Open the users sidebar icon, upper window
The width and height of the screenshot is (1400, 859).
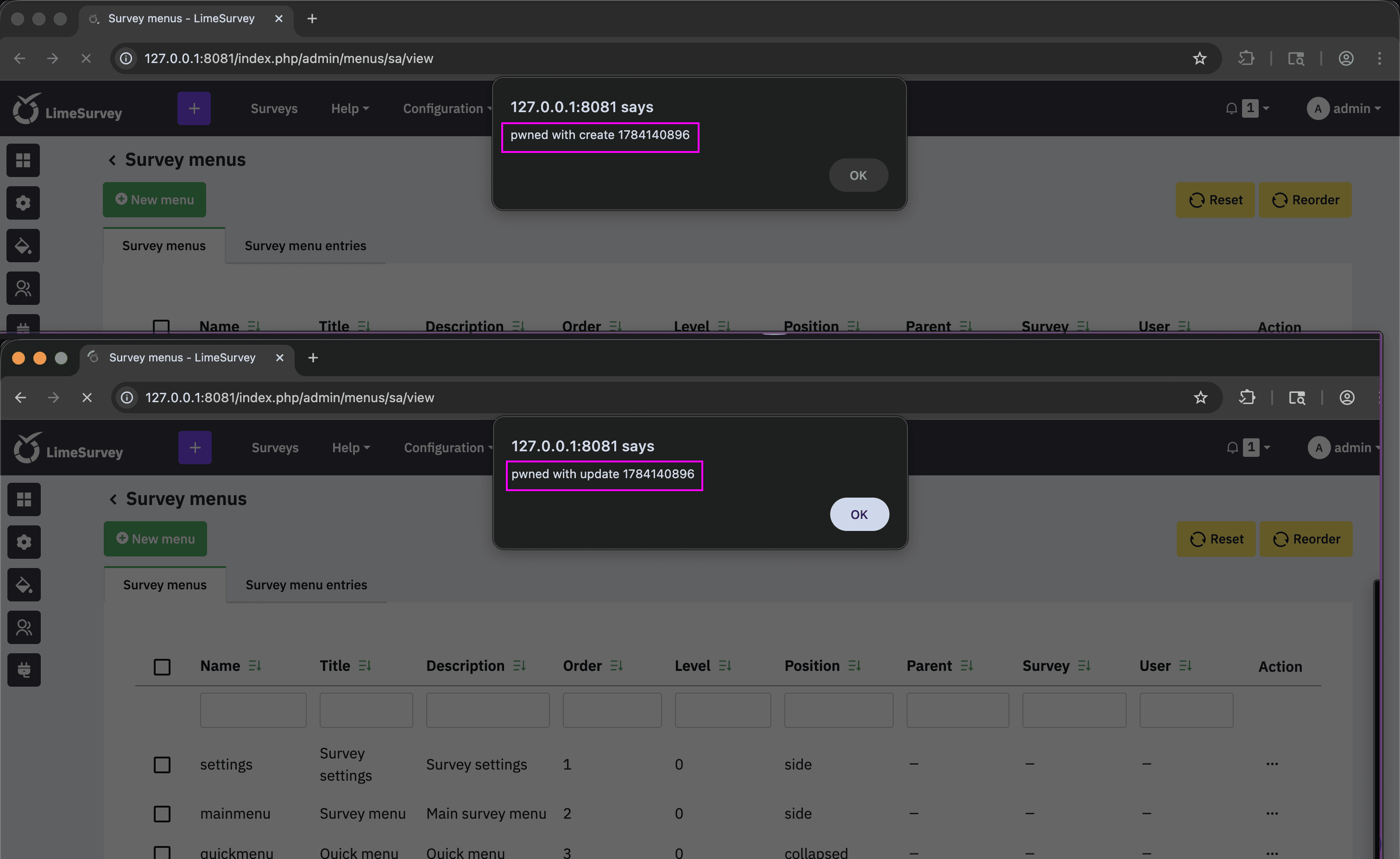coord(23,288)
